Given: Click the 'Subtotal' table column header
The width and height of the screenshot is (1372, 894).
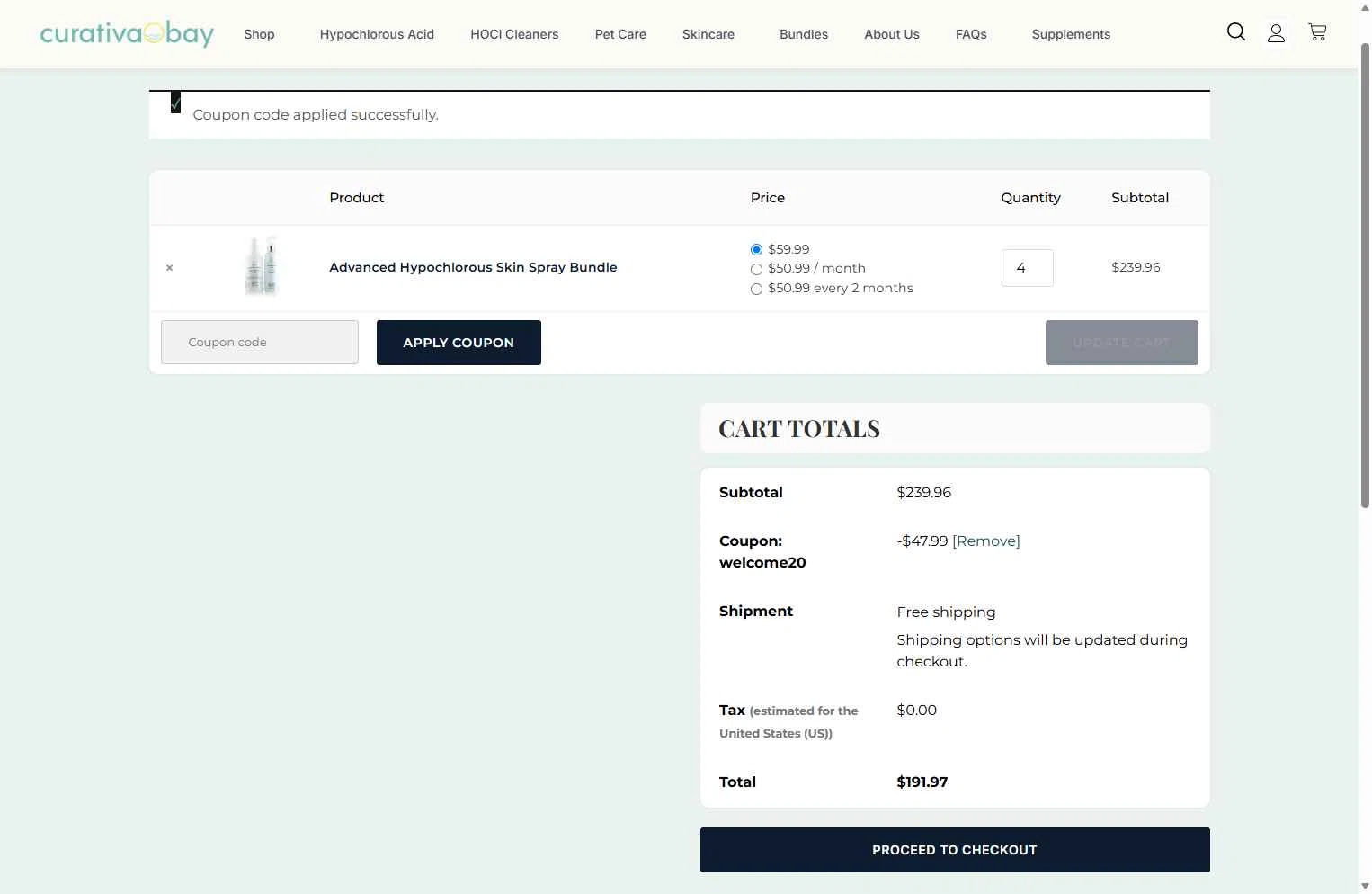Looking at the screenshot, I should [x=1140, y=198].
